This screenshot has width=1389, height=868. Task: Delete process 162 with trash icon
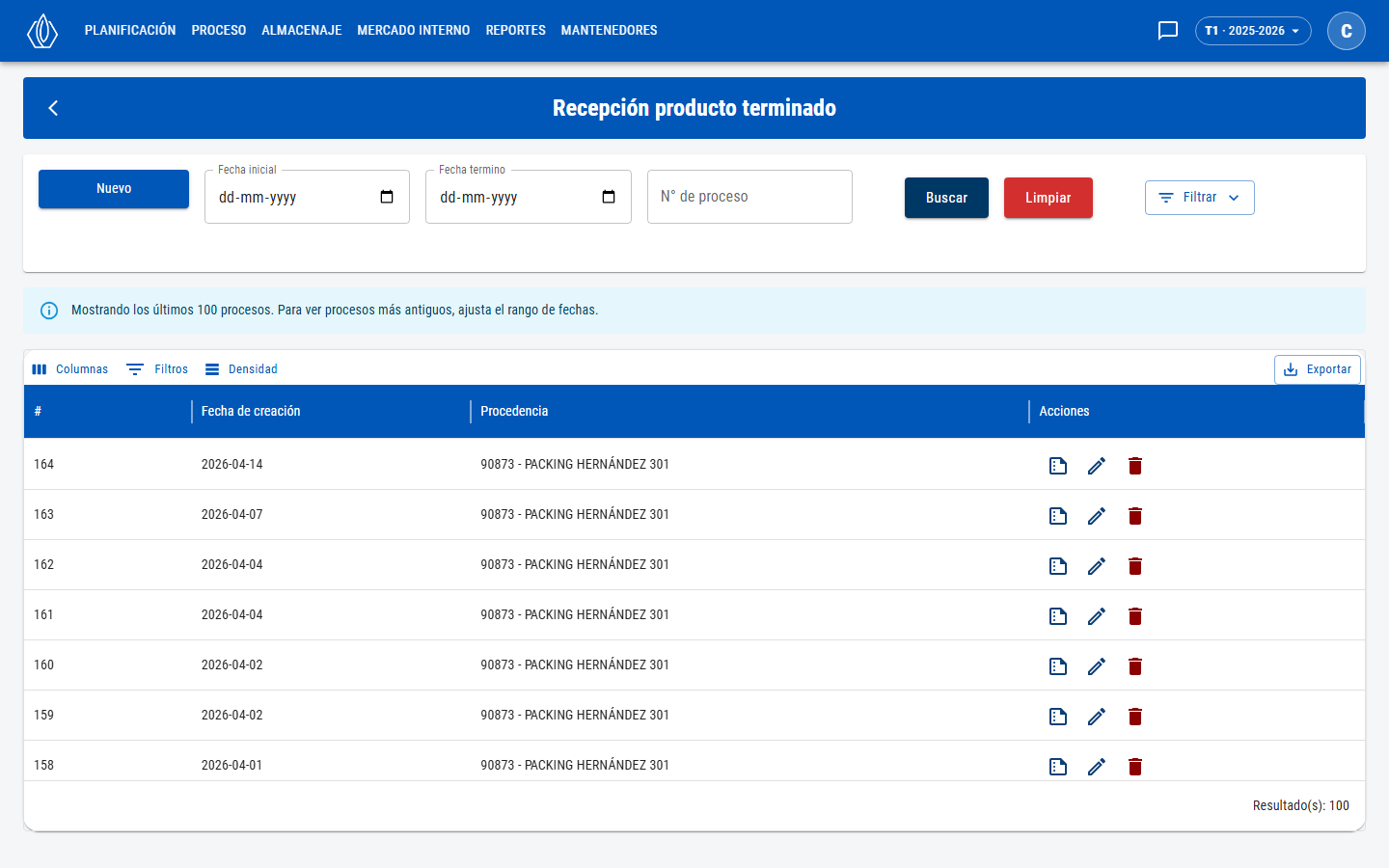point(1135,566)
